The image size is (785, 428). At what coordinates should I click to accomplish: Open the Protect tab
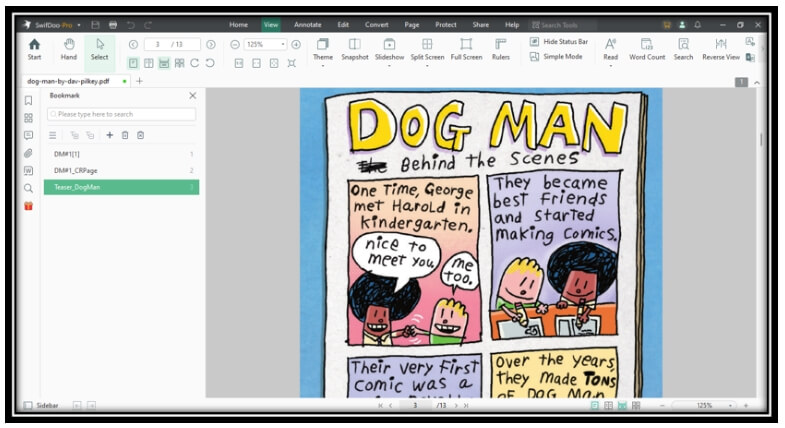pos(446,25)
